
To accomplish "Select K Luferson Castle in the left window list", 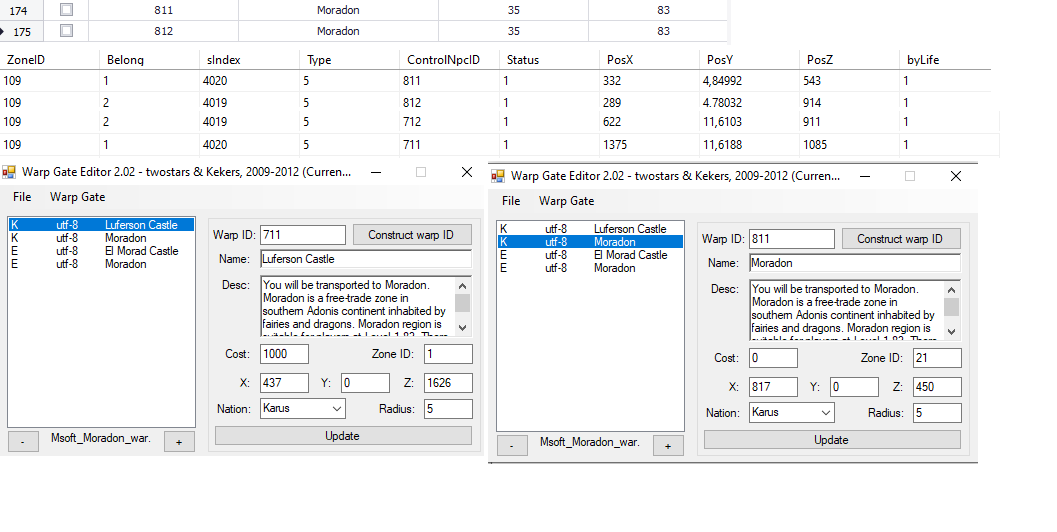I will point(101,225).
